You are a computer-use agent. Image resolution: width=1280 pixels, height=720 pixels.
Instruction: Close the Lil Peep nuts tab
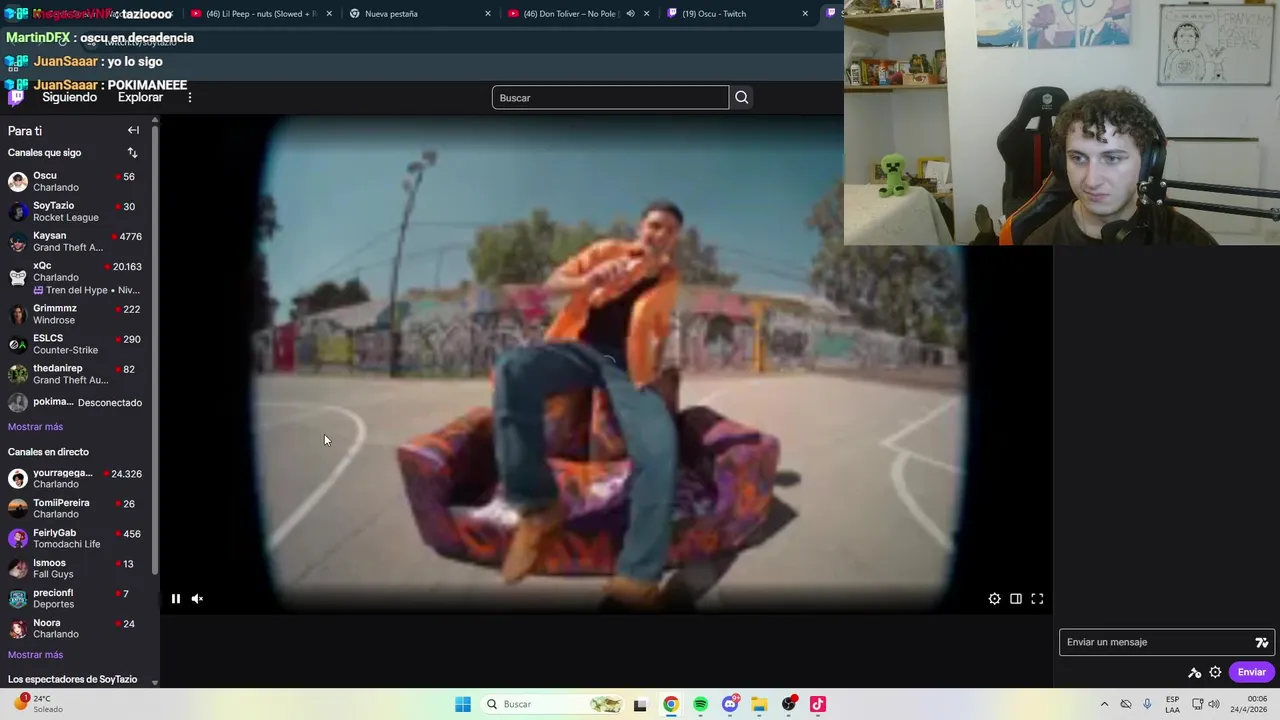(329, 14)
